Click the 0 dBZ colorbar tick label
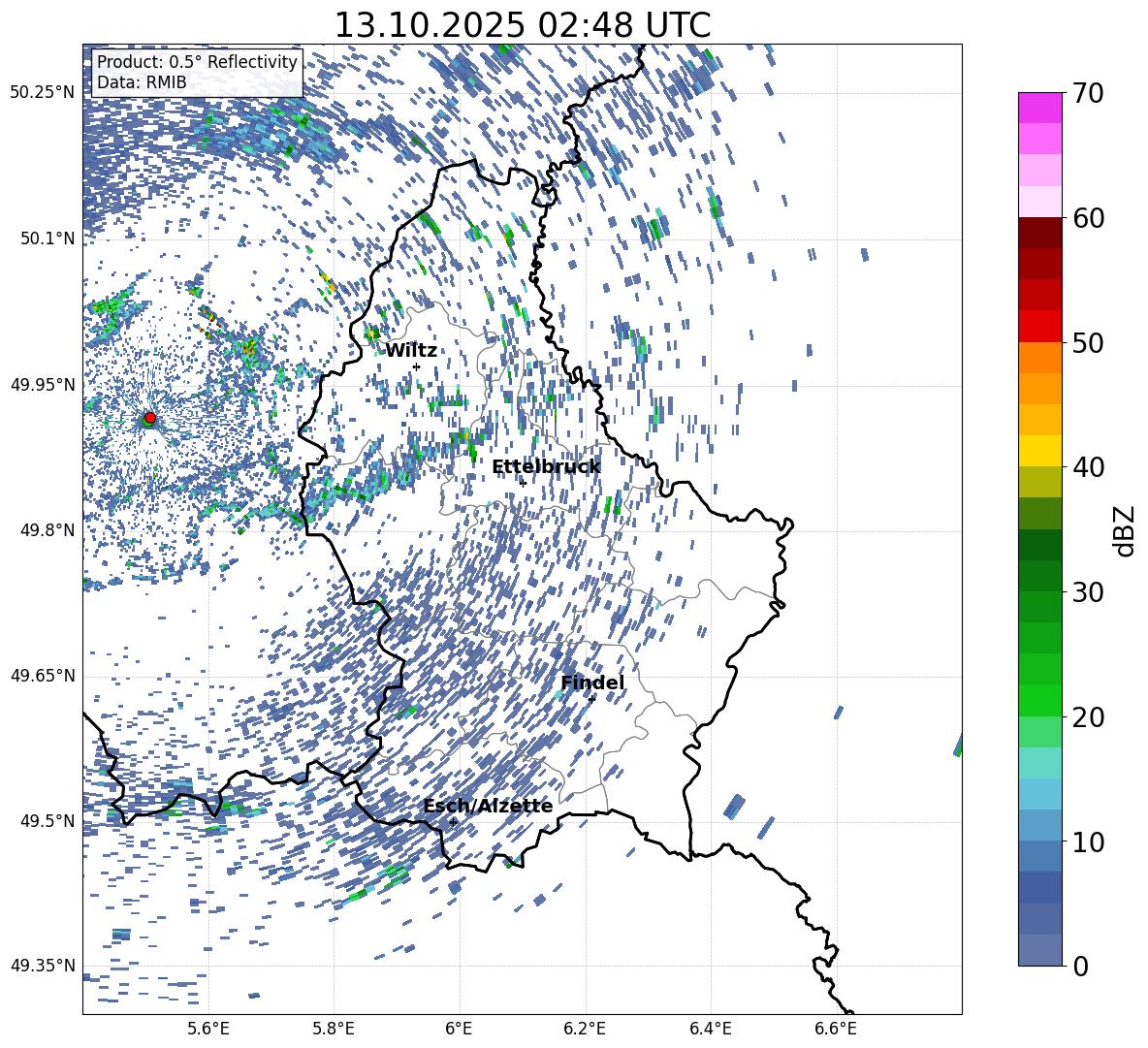The height and width of the screenshot is (1048, 1148). [x=1079, y=966]
